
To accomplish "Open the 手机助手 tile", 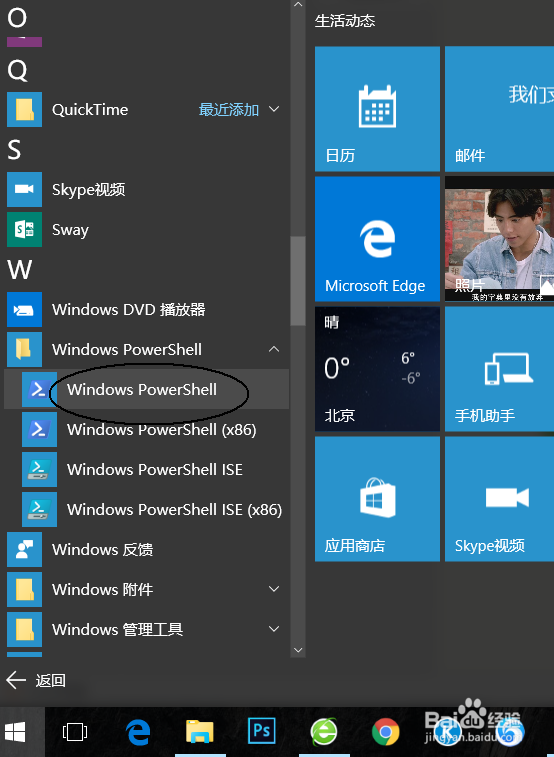I will (x=499, y=369).
